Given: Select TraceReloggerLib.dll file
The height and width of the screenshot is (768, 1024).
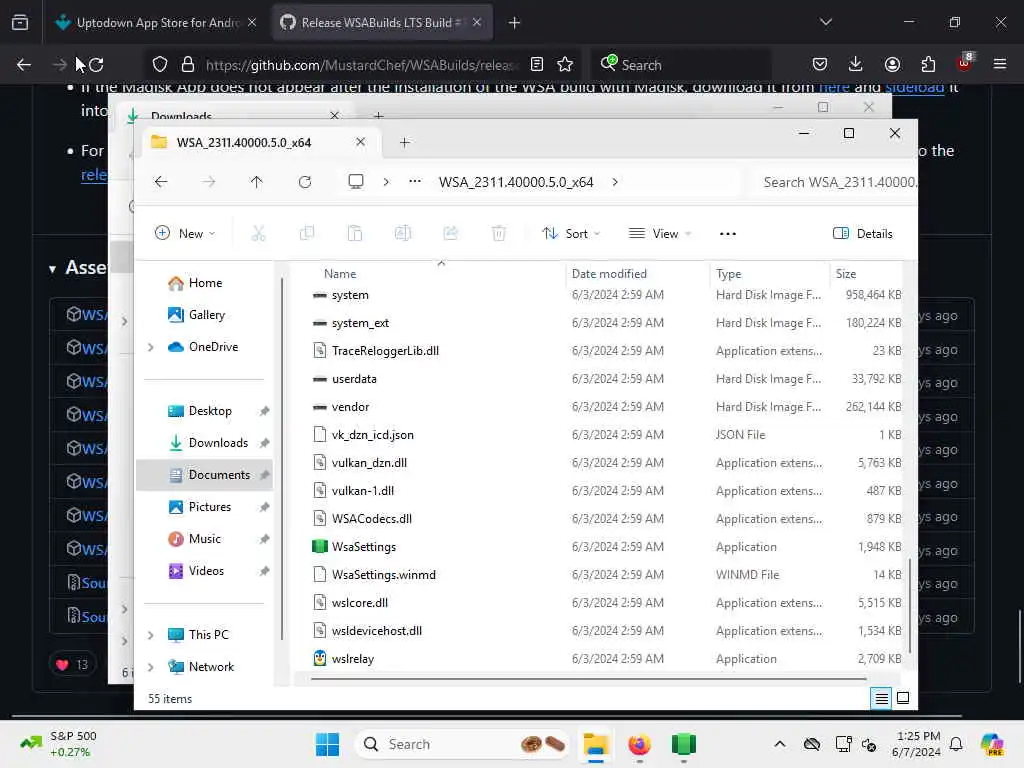Looking at the screenshot, I should coord(385,351).
